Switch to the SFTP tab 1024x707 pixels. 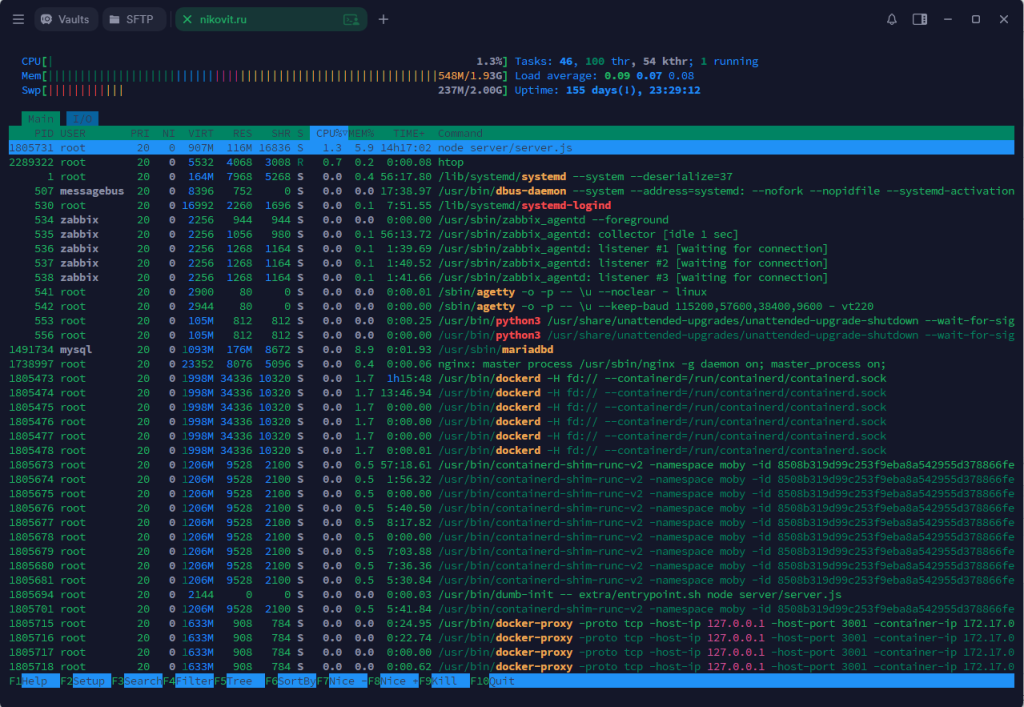(x=132, y=20)
